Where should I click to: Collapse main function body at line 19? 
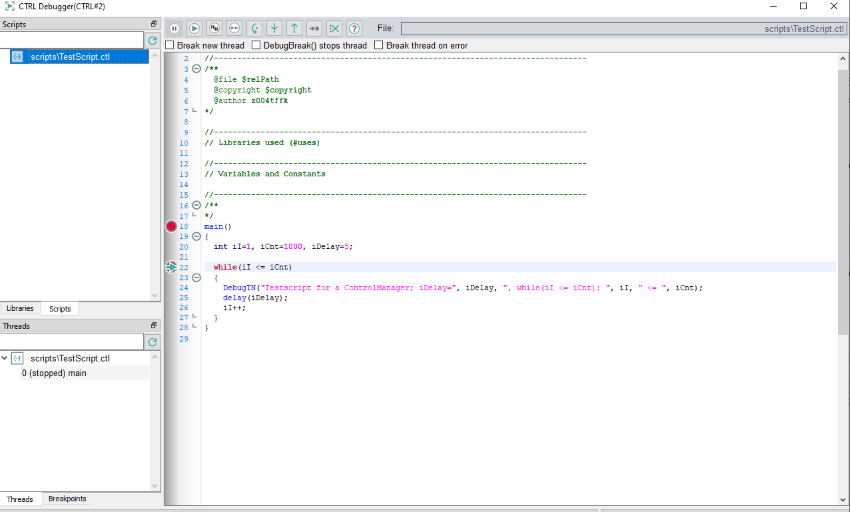(196, 236)
